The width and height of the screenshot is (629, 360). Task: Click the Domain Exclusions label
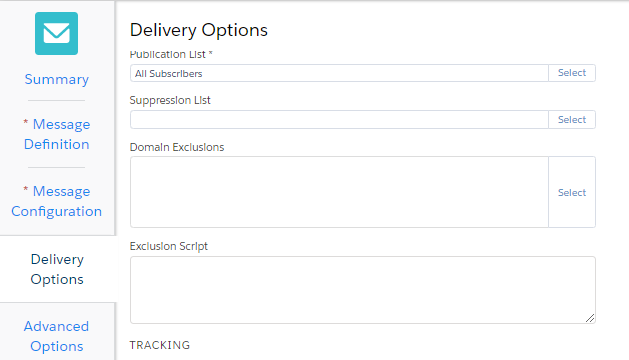coord(177,147)
